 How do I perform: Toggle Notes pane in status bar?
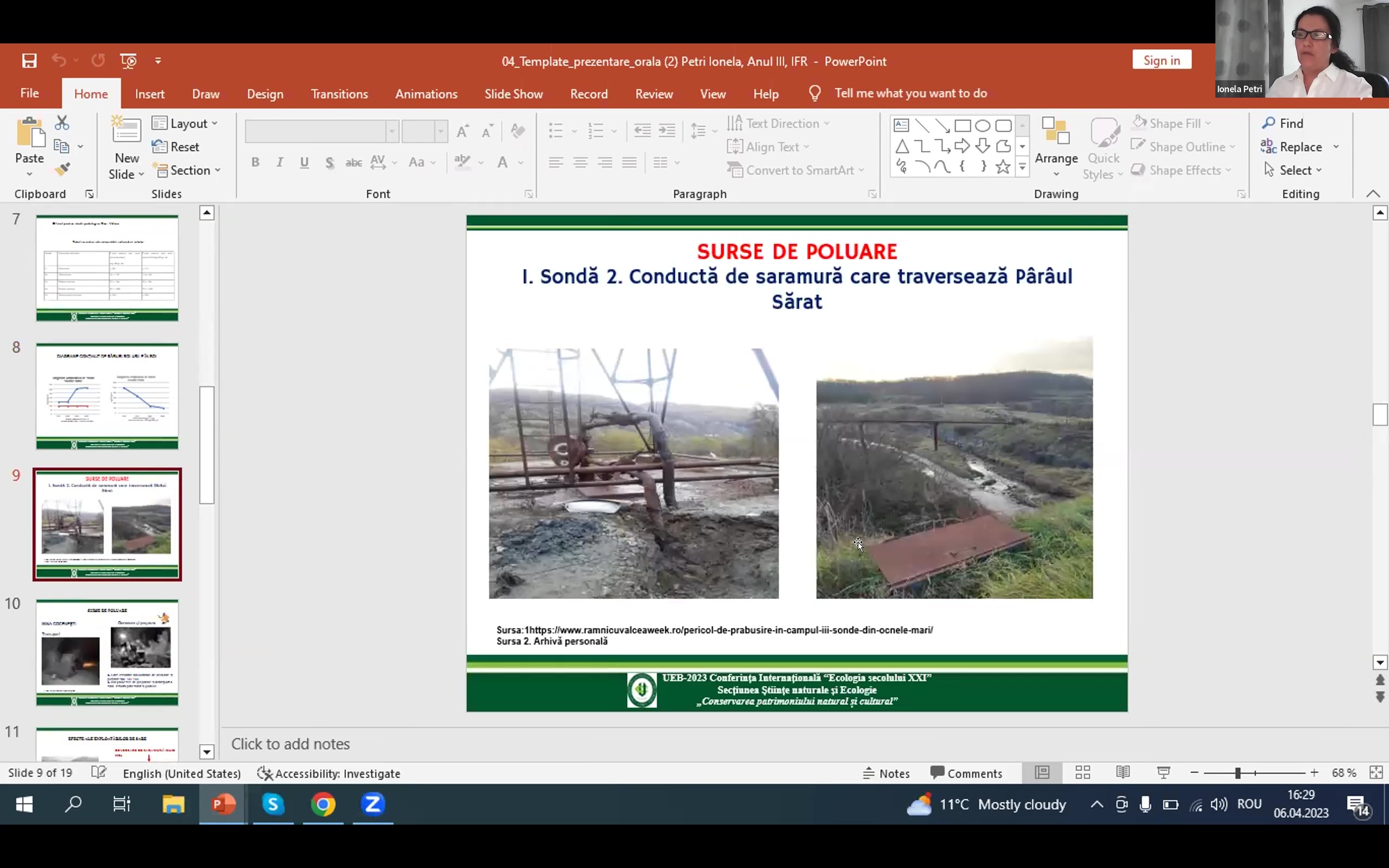coord(887,773)
